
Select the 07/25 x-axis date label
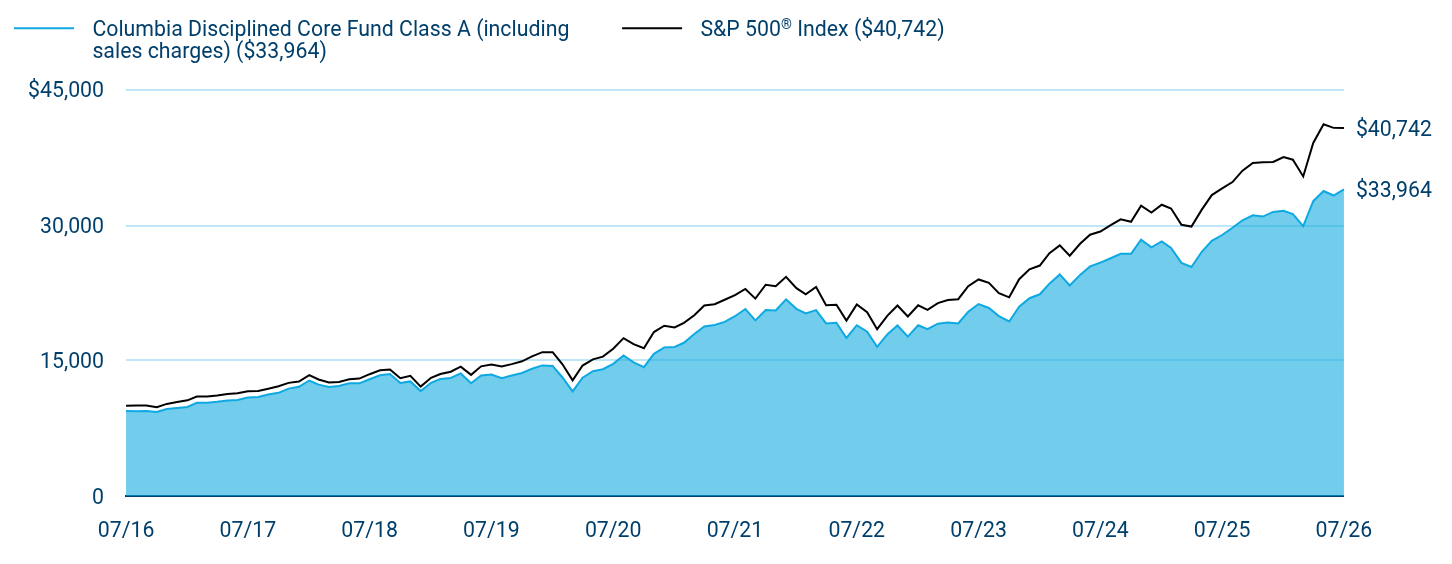coord(1222,531)
